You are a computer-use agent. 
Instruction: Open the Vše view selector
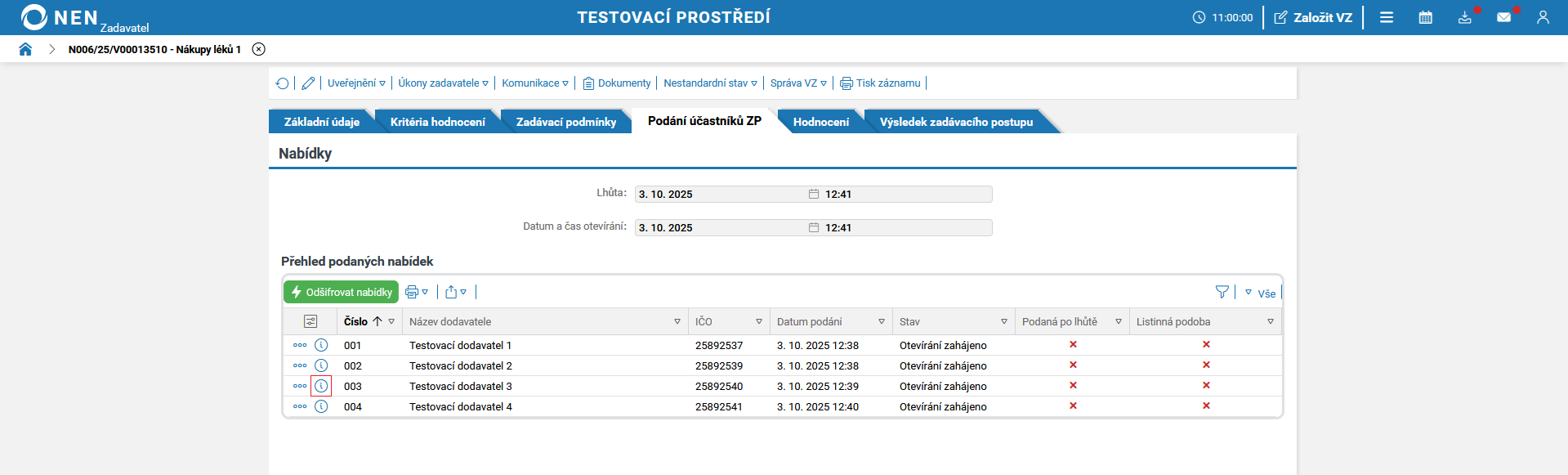1260,294
